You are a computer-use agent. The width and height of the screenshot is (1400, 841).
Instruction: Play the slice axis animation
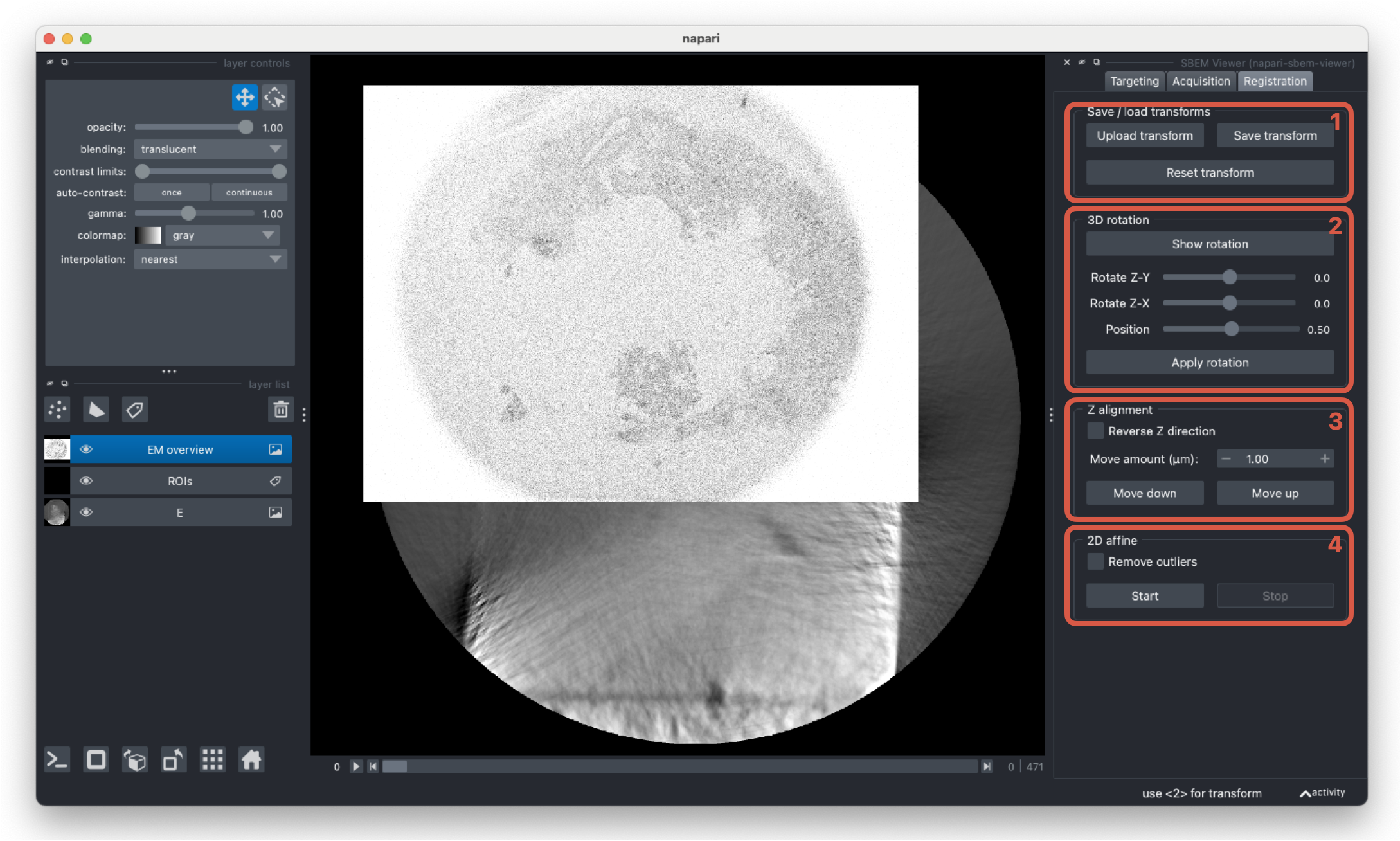(355, 766)
